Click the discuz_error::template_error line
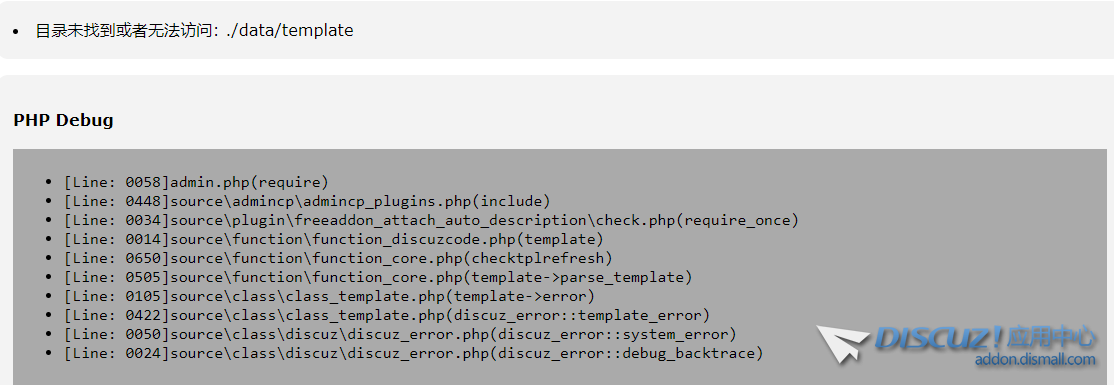Viewport: 1114px width, 385px height. (x=386, y=315)
